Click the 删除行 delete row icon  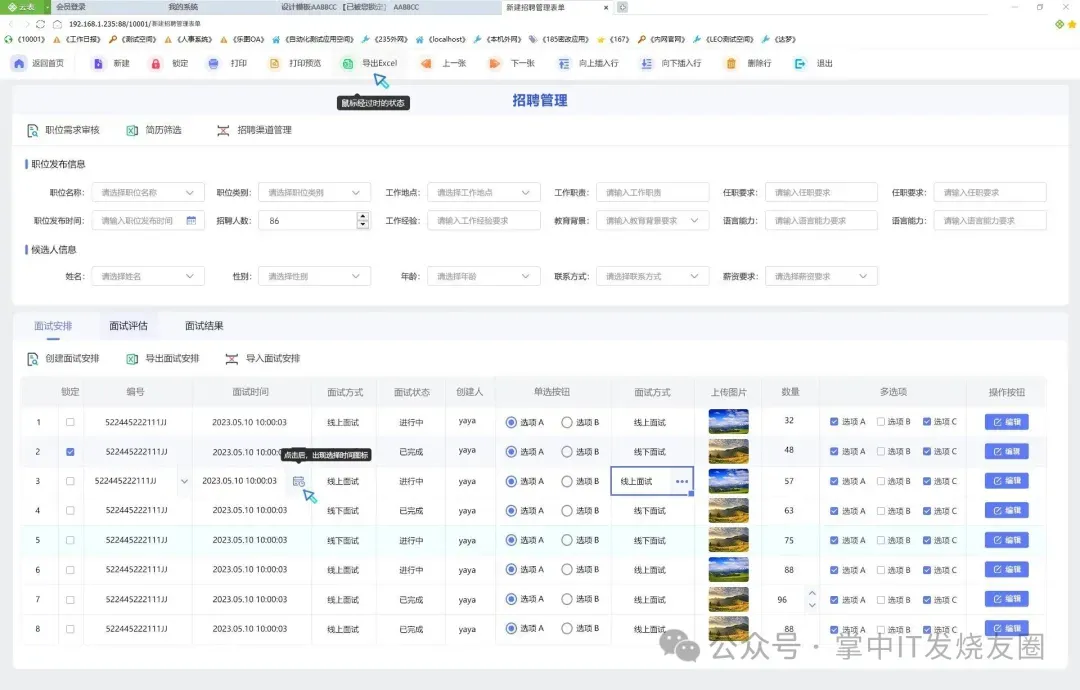pyautogui.click(x=731, y=63)
